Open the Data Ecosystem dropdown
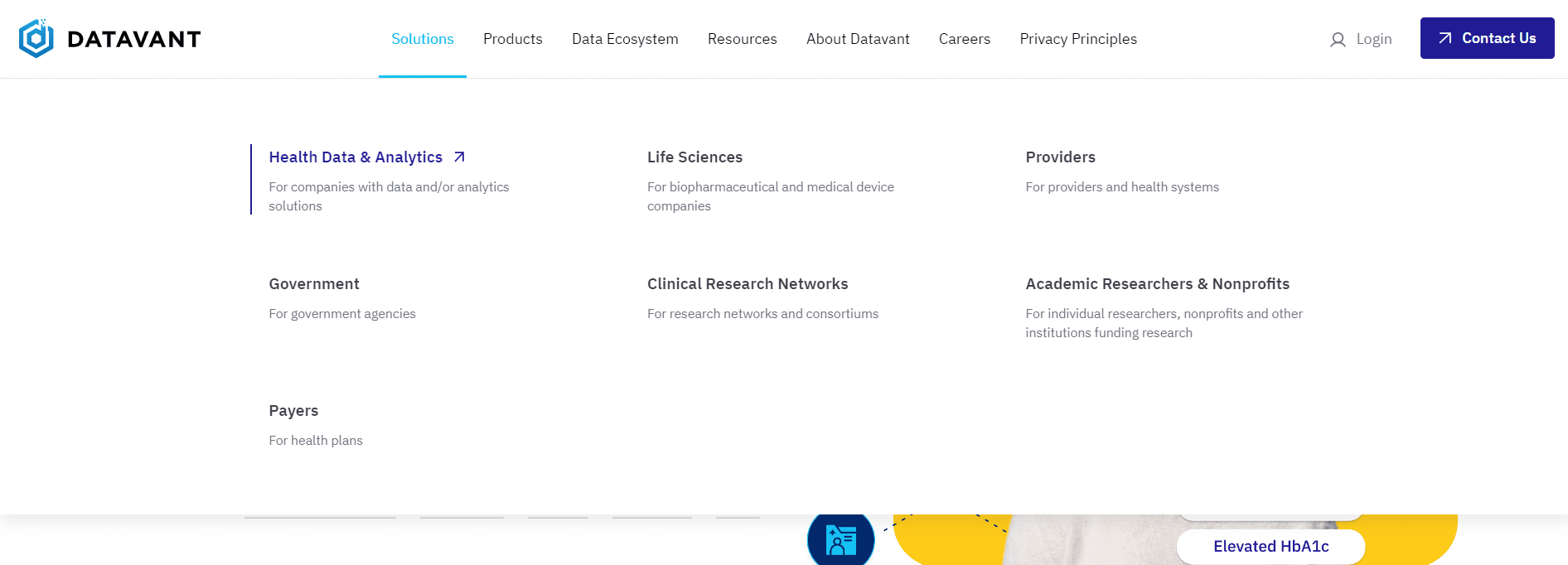Viewport: 1568px width, 565px height. 625,39
